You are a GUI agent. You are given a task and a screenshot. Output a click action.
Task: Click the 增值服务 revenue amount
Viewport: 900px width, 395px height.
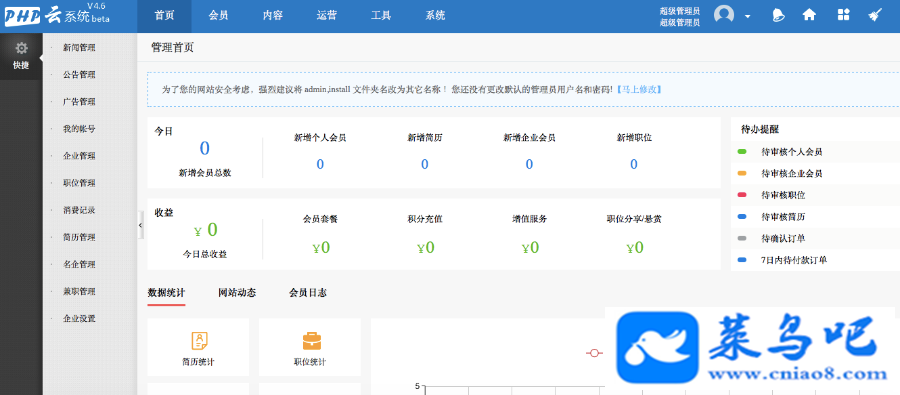(530, 247)
